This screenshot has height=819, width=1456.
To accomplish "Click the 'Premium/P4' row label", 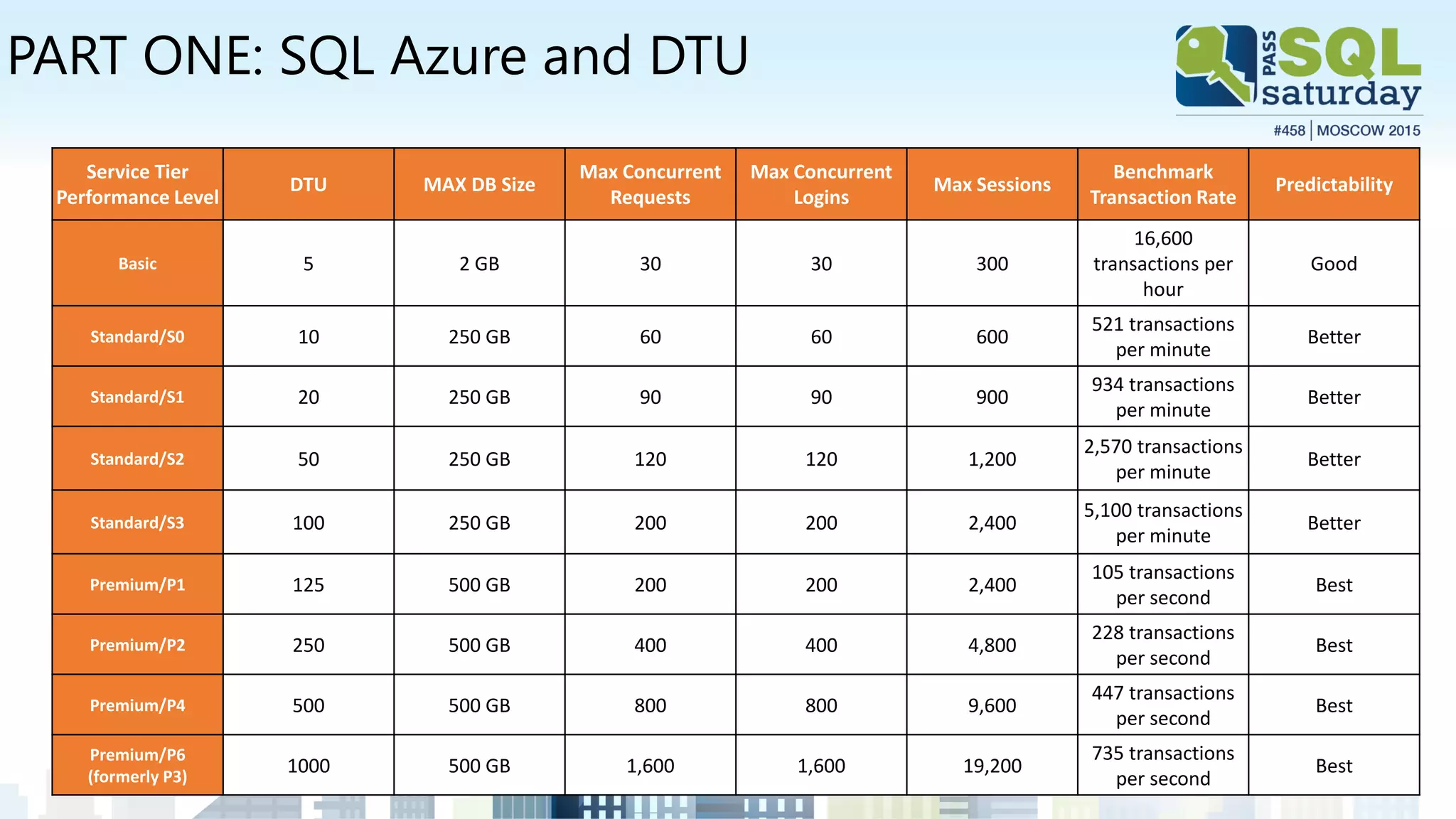I will (137, 705).
